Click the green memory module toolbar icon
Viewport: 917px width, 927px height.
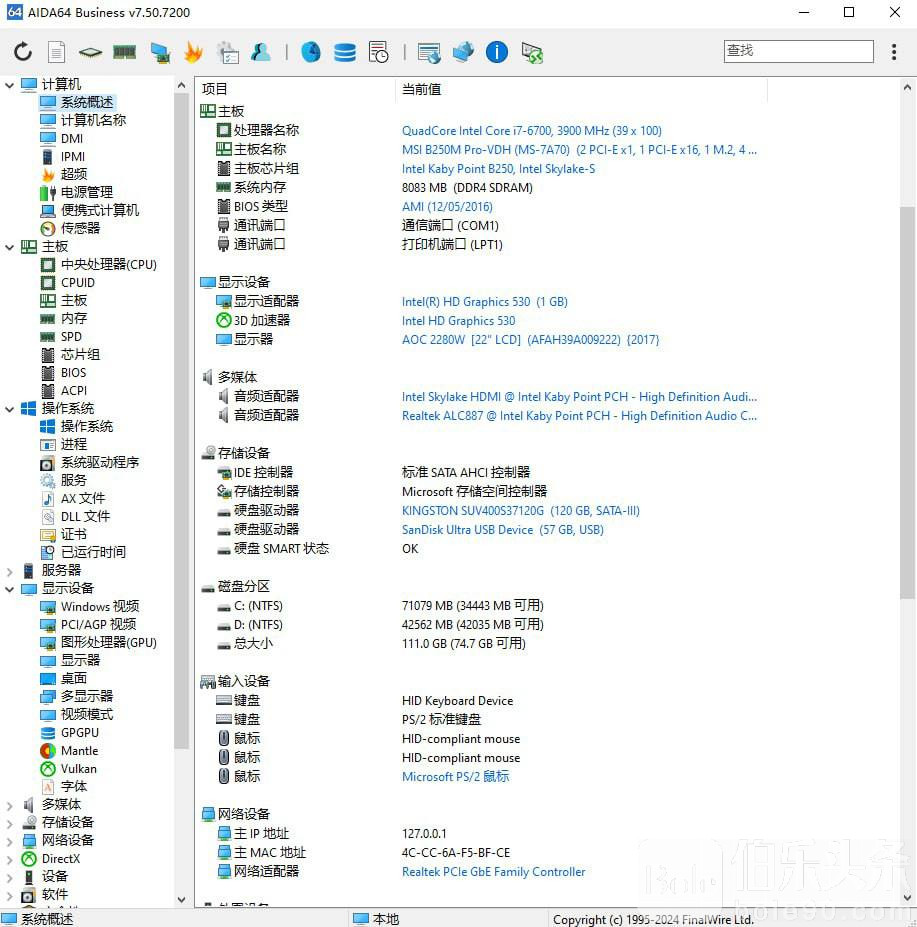tap(125, 52)
